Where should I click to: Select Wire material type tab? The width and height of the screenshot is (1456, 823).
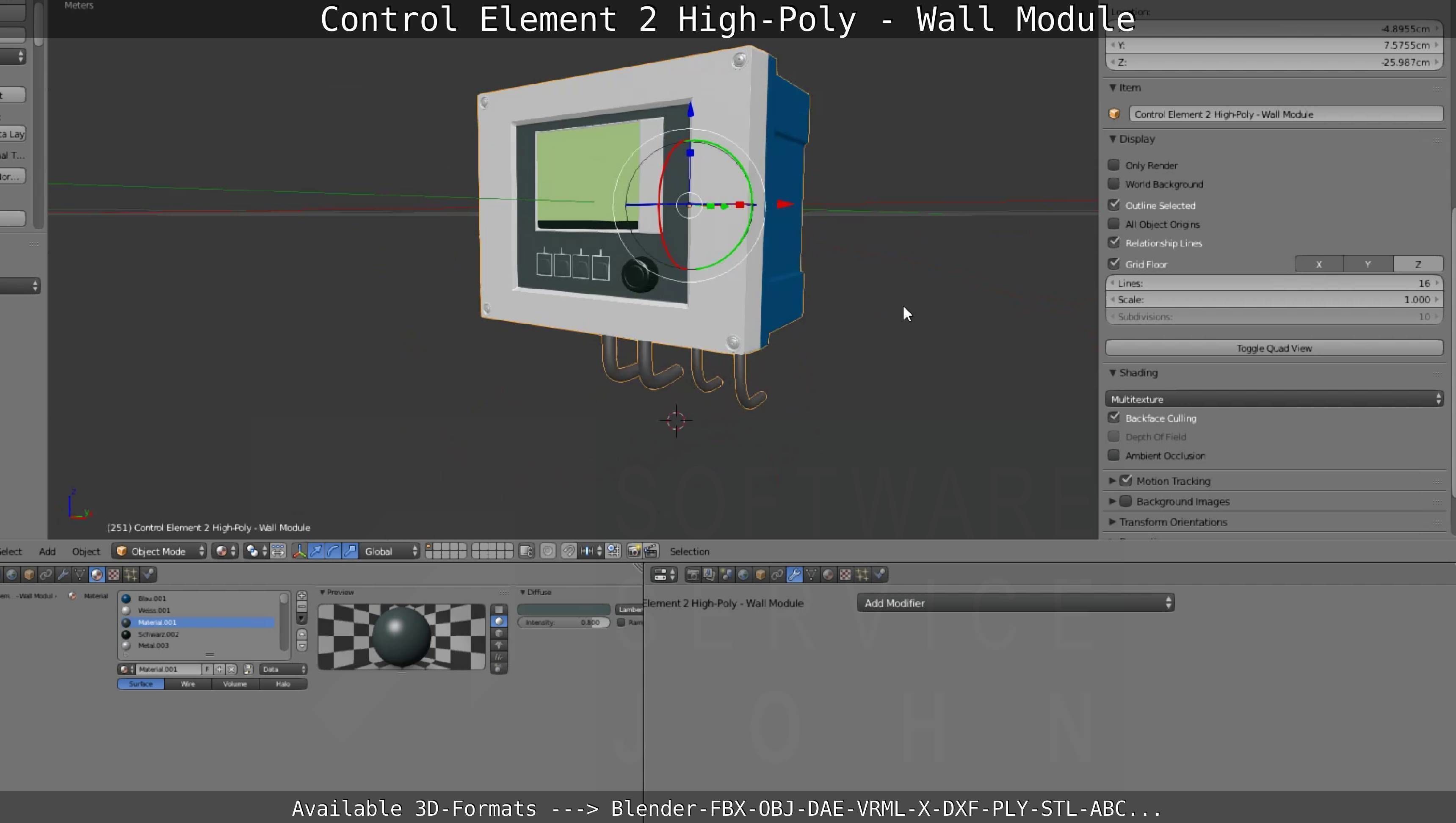tap(188, 684)
